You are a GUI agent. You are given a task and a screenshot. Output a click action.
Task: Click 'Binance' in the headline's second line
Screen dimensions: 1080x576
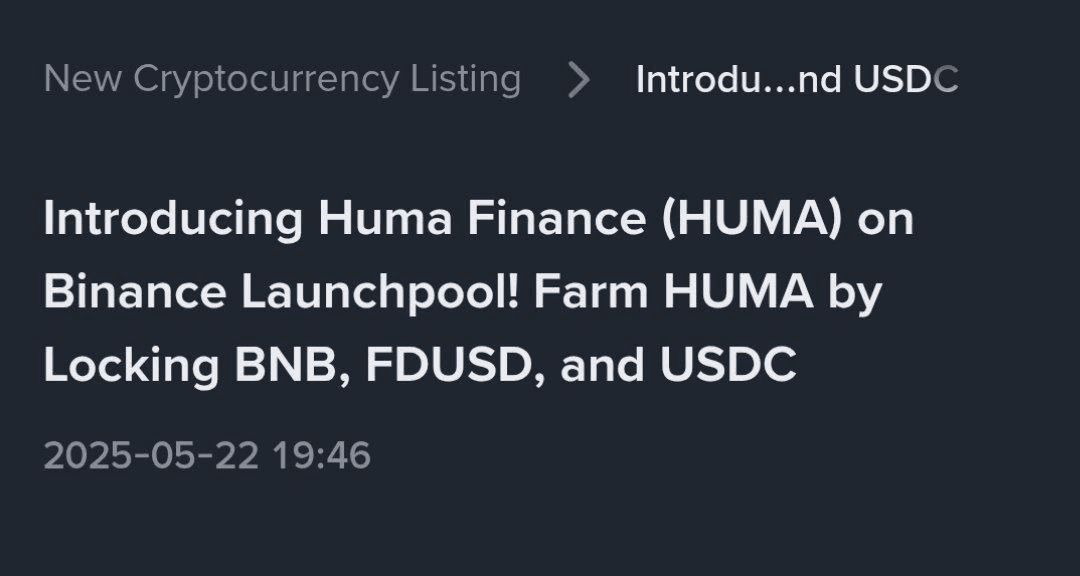[135, 292]
